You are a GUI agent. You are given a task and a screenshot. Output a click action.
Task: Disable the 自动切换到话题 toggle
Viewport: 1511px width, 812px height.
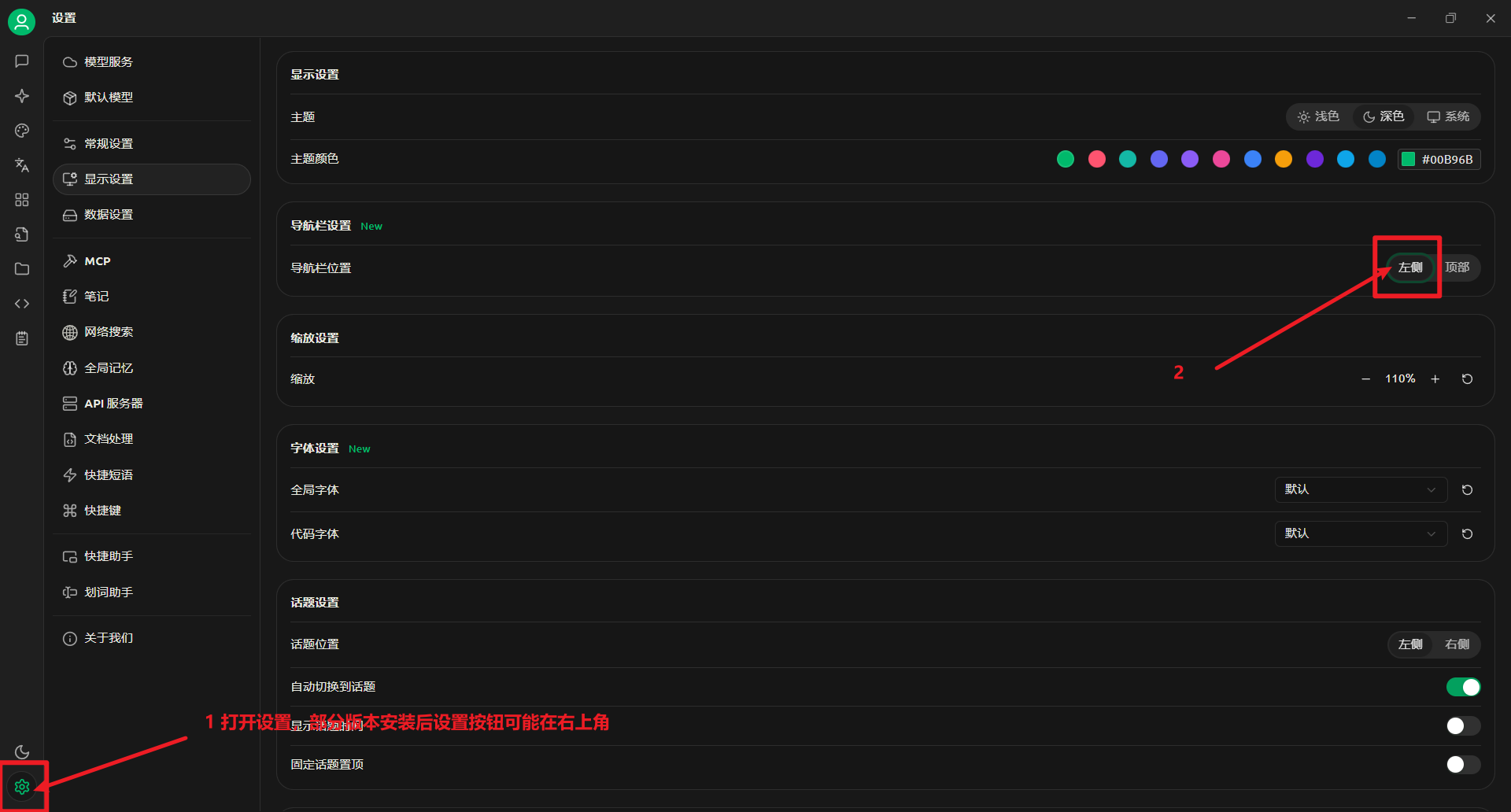click(x=1463, y=687)
